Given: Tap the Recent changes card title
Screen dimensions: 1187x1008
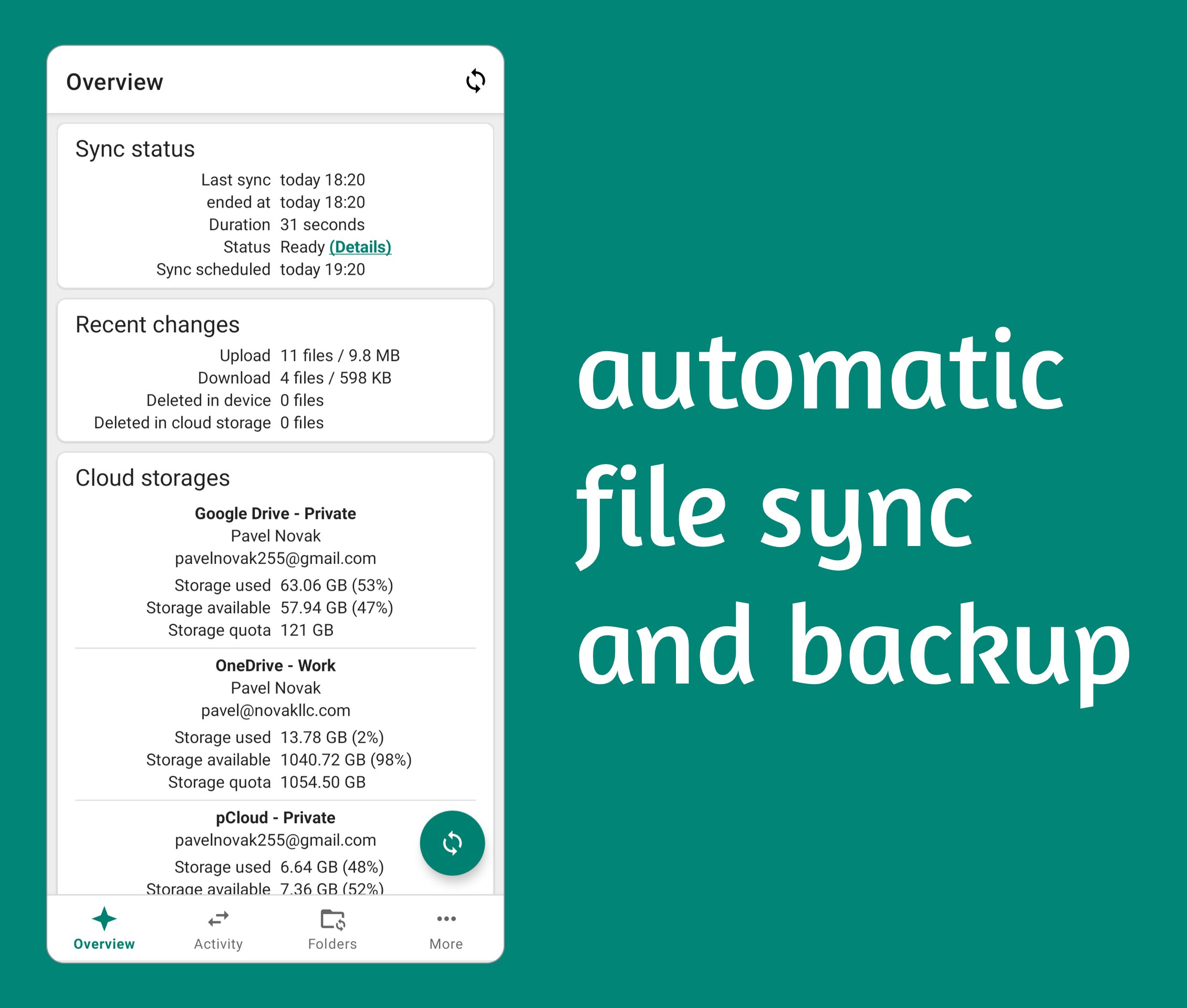Looking at the screenshot, I should point(157,324).
